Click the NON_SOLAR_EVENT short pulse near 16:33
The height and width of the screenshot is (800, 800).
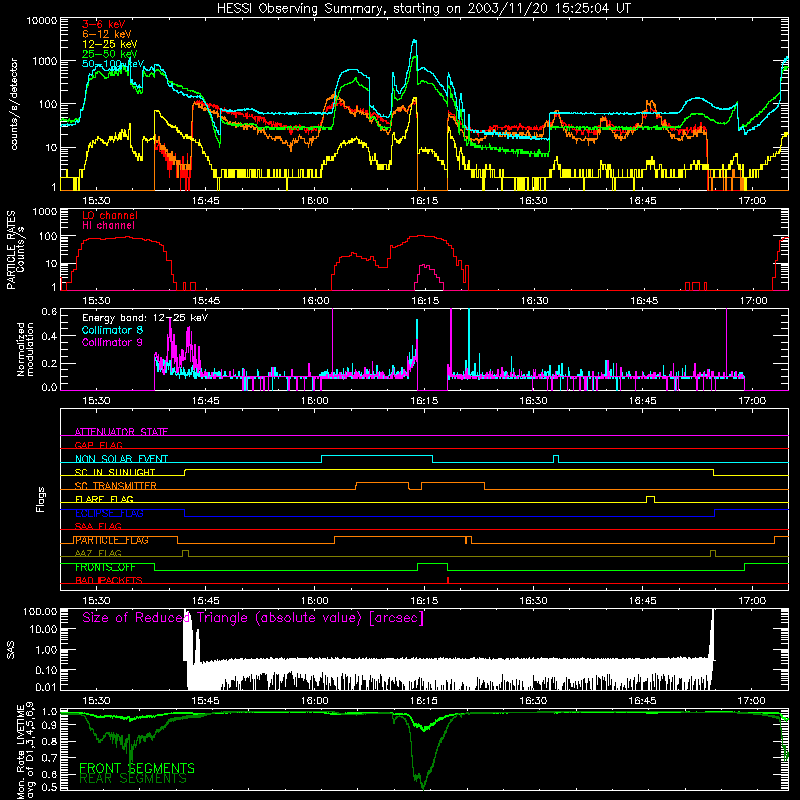(x=556, y=458)
